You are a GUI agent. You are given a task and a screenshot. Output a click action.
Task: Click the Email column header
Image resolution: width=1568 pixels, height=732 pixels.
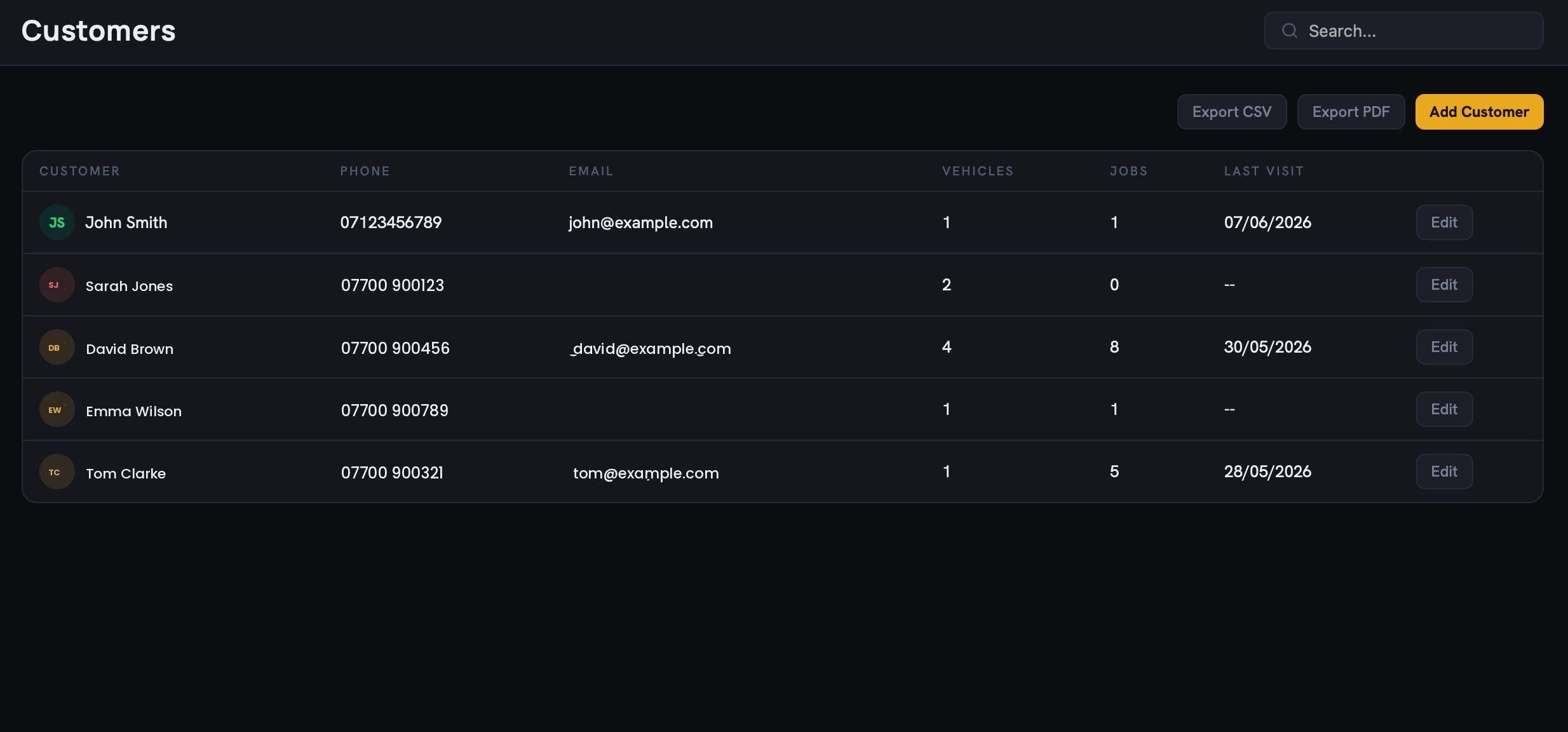coord(591,171)
